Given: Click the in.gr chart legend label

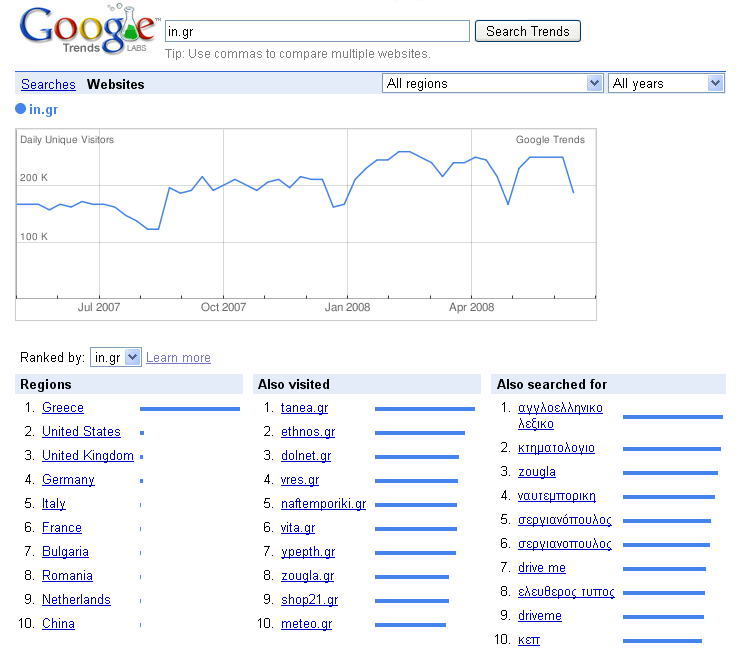Looking at the screenshot, I should coord(43,109).
